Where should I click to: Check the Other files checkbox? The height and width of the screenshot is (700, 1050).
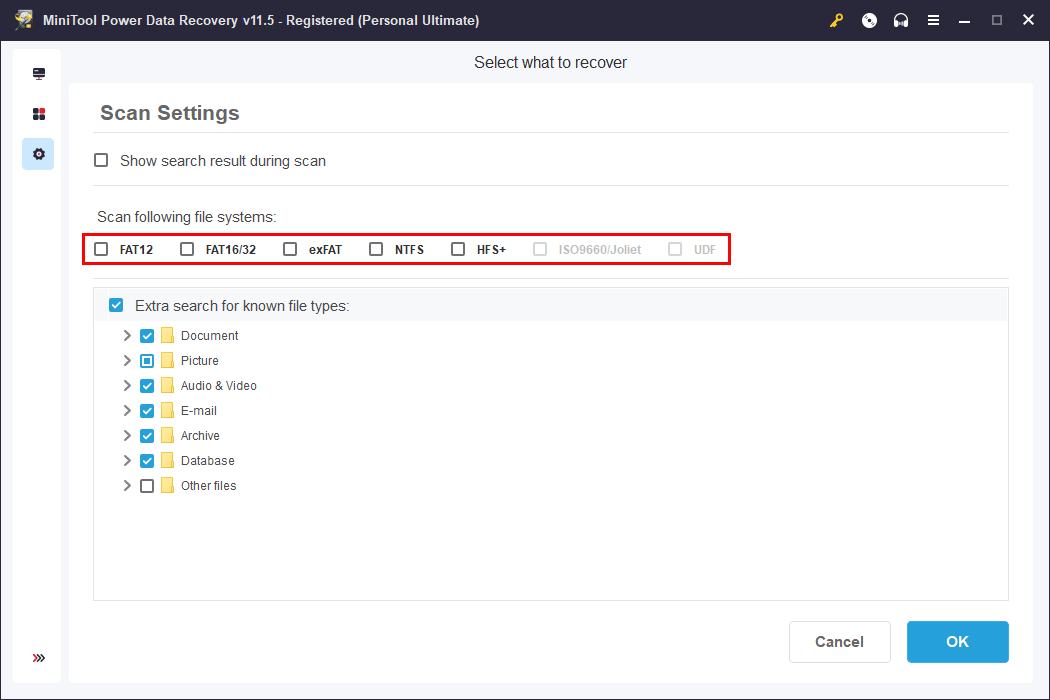147,486
